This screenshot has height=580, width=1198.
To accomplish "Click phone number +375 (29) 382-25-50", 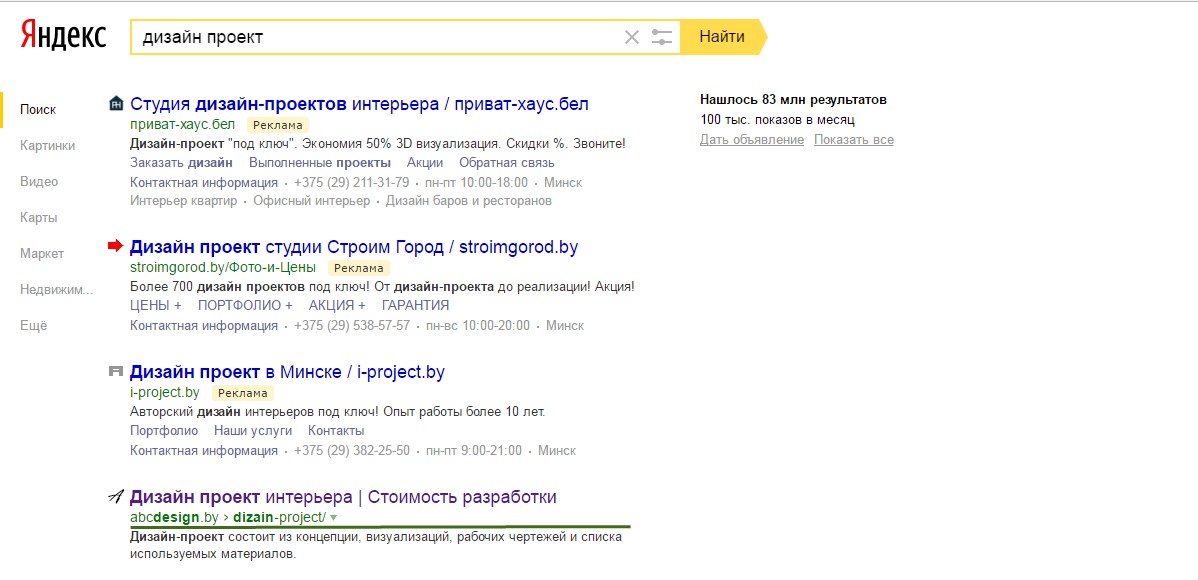I will [352, 451].
